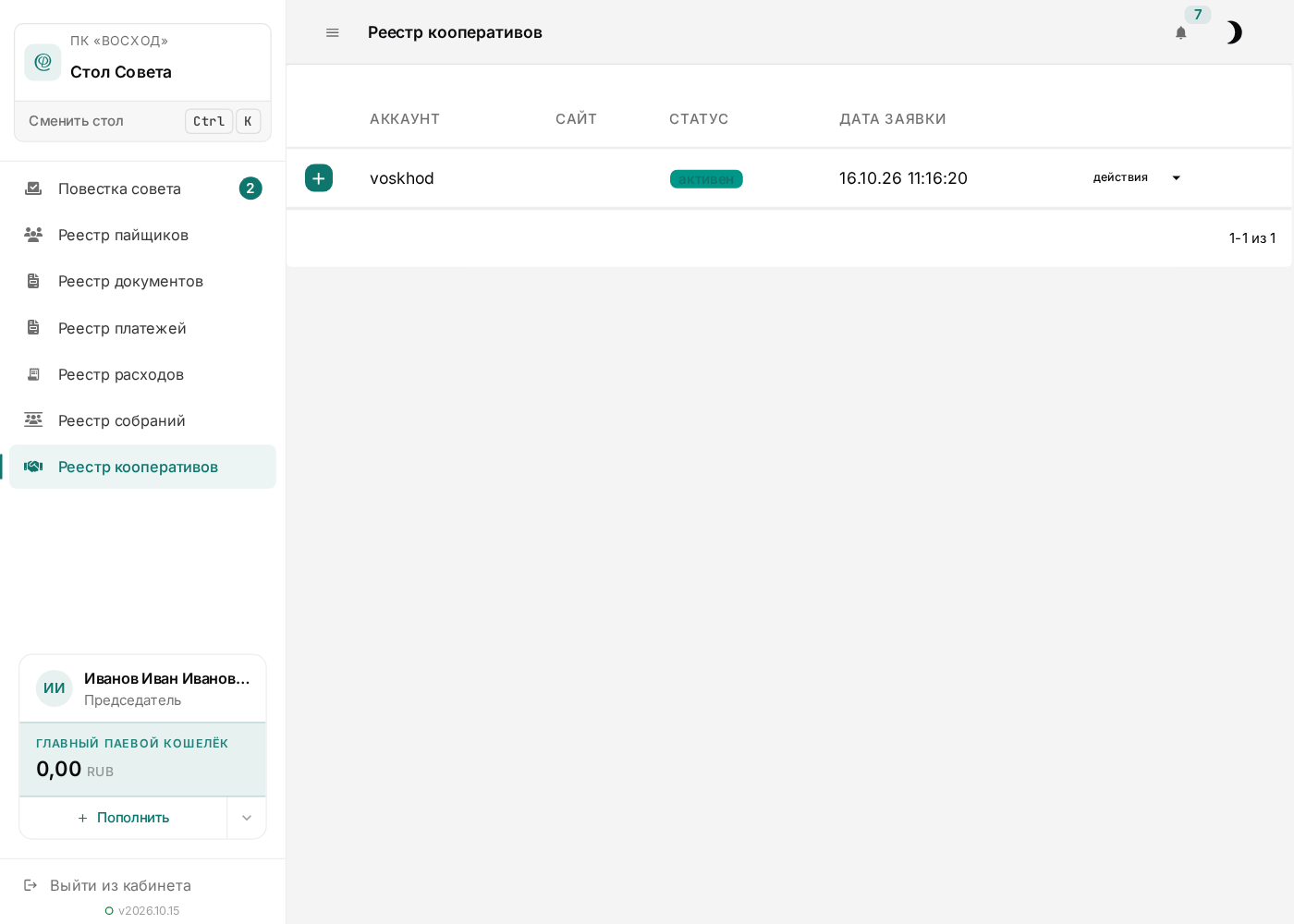Click the Реестр кооперативов page title
The width and height of the screenshot is (1294, 924).
[x=455, y=32]
